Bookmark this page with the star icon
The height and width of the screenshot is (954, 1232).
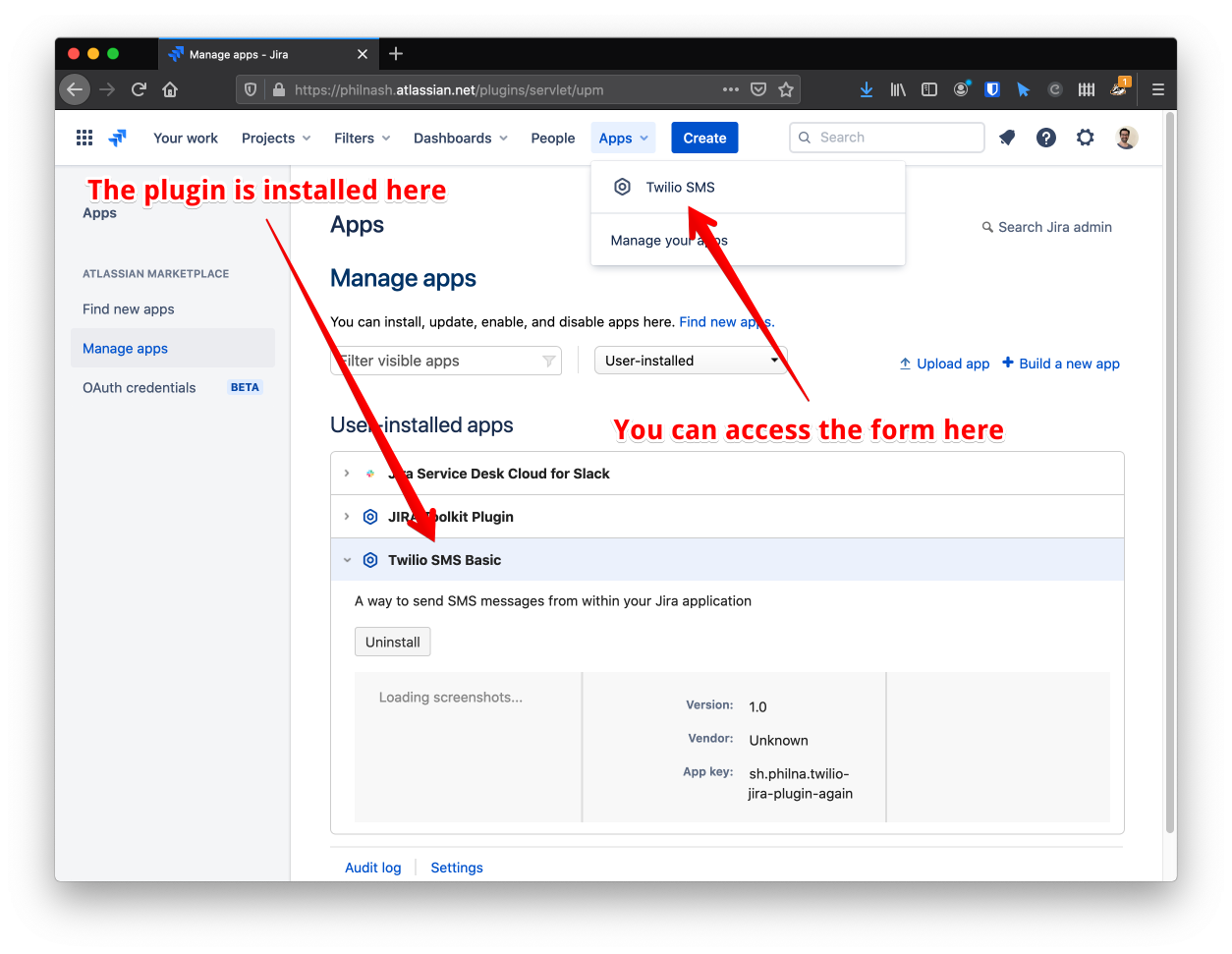pyautogui.click(x=786, y=89)
